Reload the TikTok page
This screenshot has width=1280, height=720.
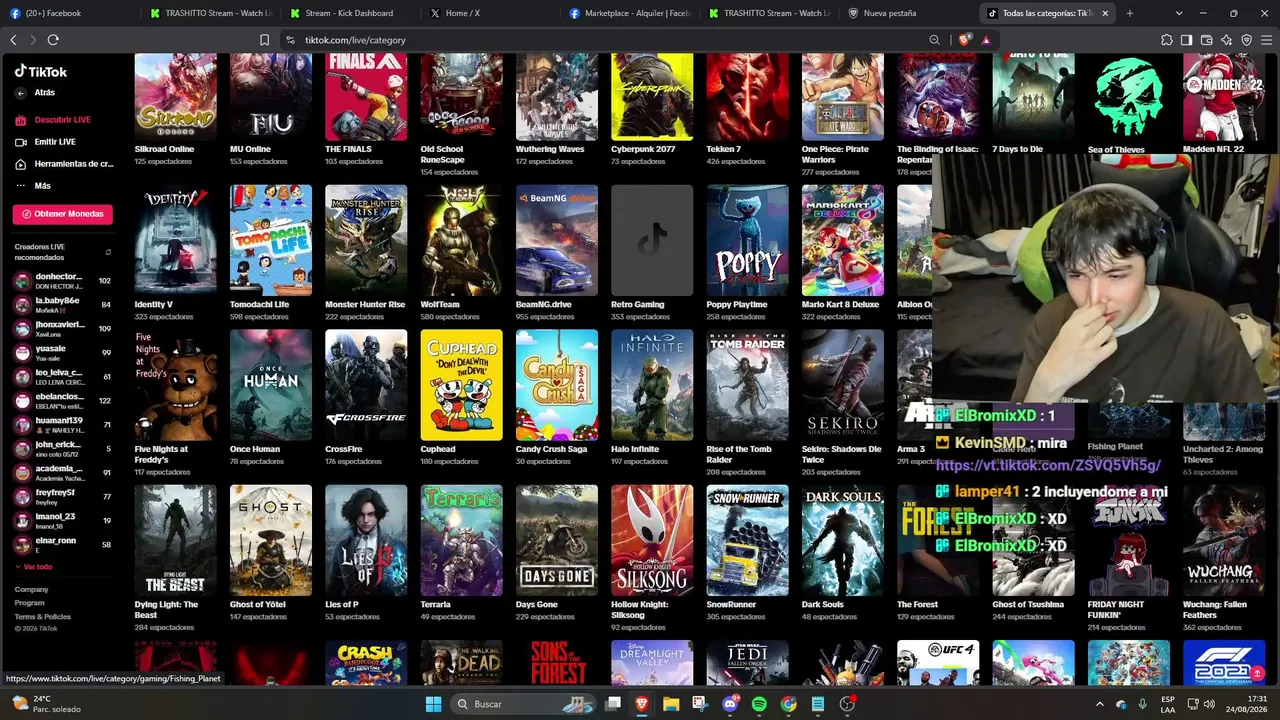pyautogui.click(x=53, y=40)
